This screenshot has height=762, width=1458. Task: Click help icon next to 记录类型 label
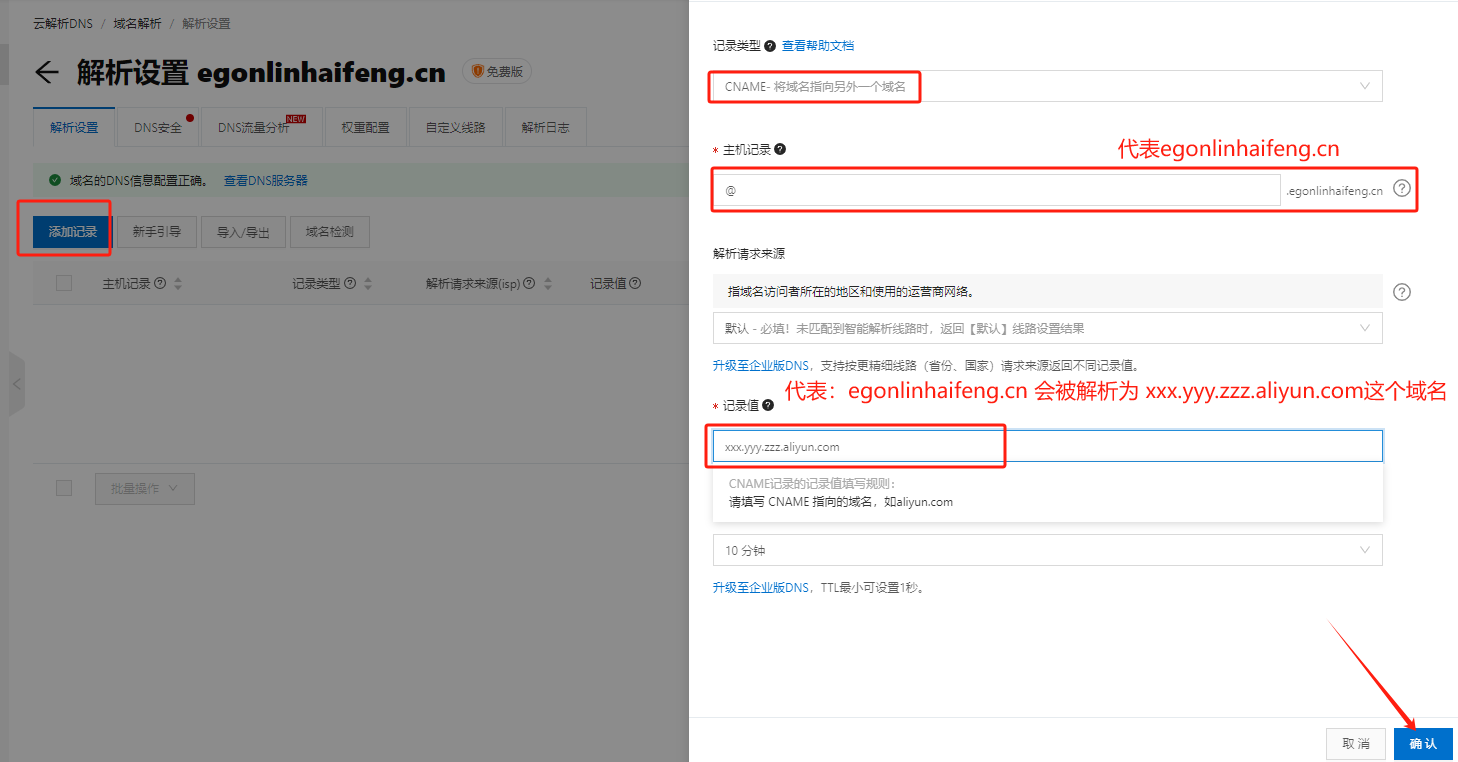770,46
